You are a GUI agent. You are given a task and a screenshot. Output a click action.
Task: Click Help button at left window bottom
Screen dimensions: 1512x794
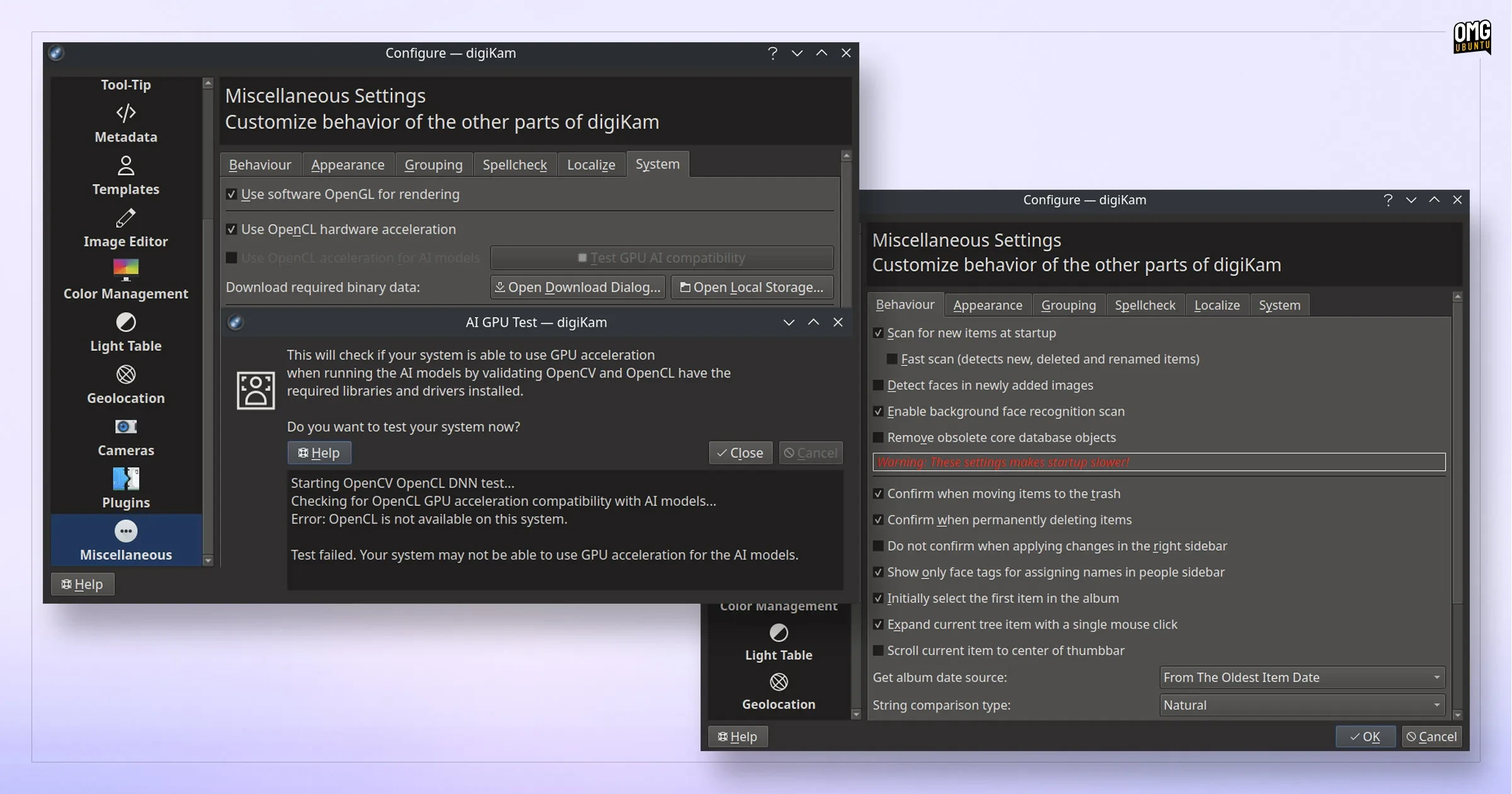[x=83, y=584]
